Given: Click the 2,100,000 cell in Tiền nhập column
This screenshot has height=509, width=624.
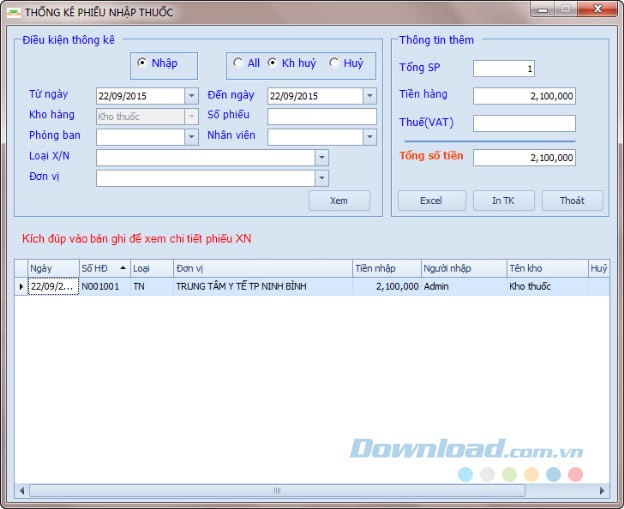Looking at the screenshot, I should pyautogui.click(x=386, y=287).
